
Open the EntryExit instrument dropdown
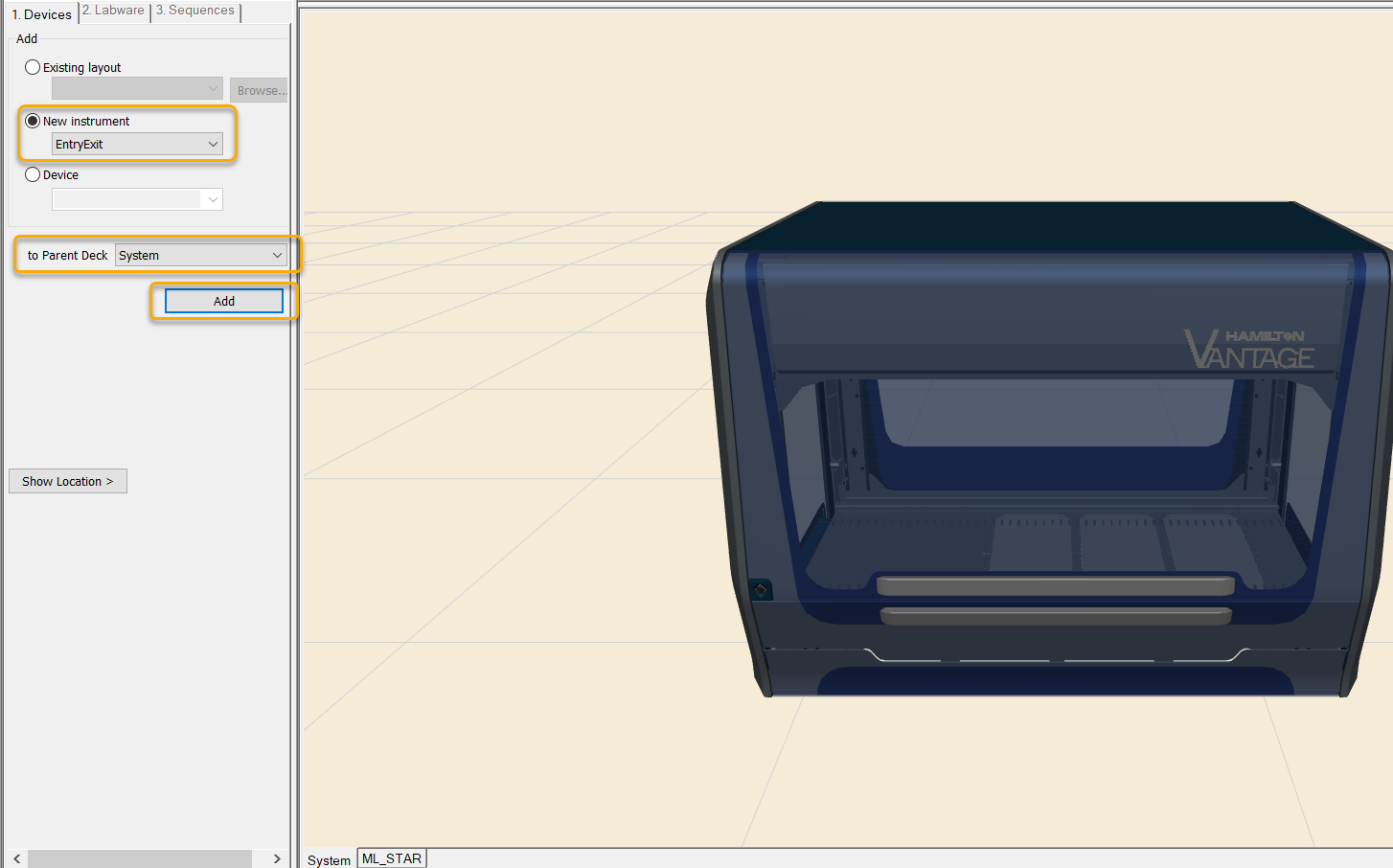137,144
